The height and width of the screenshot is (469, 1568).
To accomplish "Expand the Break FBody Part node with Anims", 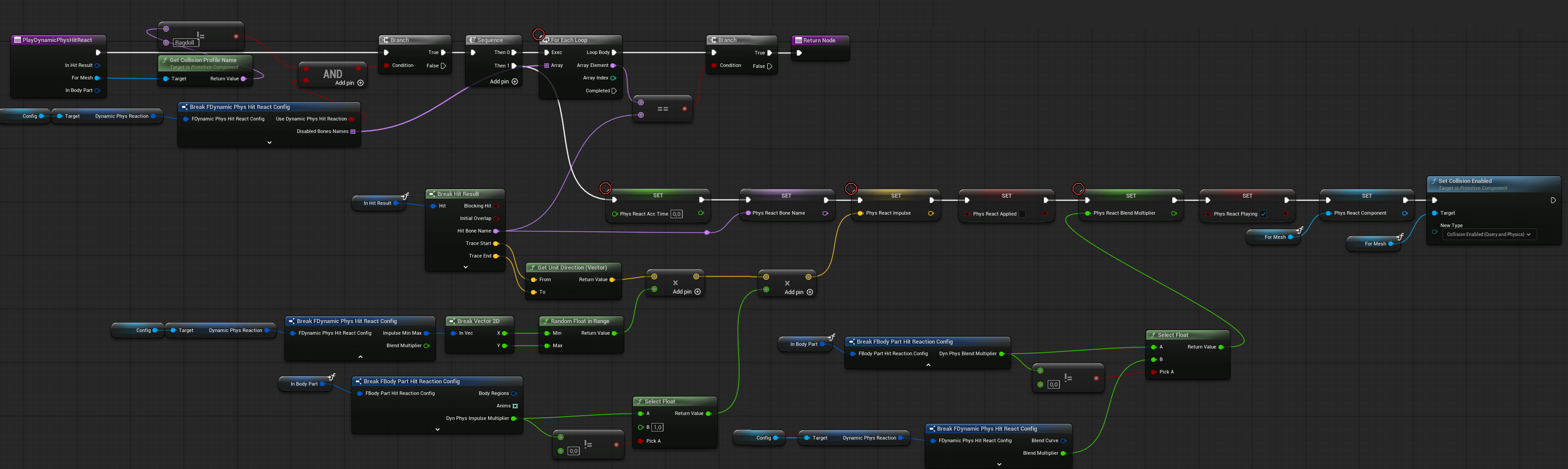I will pyautogui.click(x=437, y=429).
